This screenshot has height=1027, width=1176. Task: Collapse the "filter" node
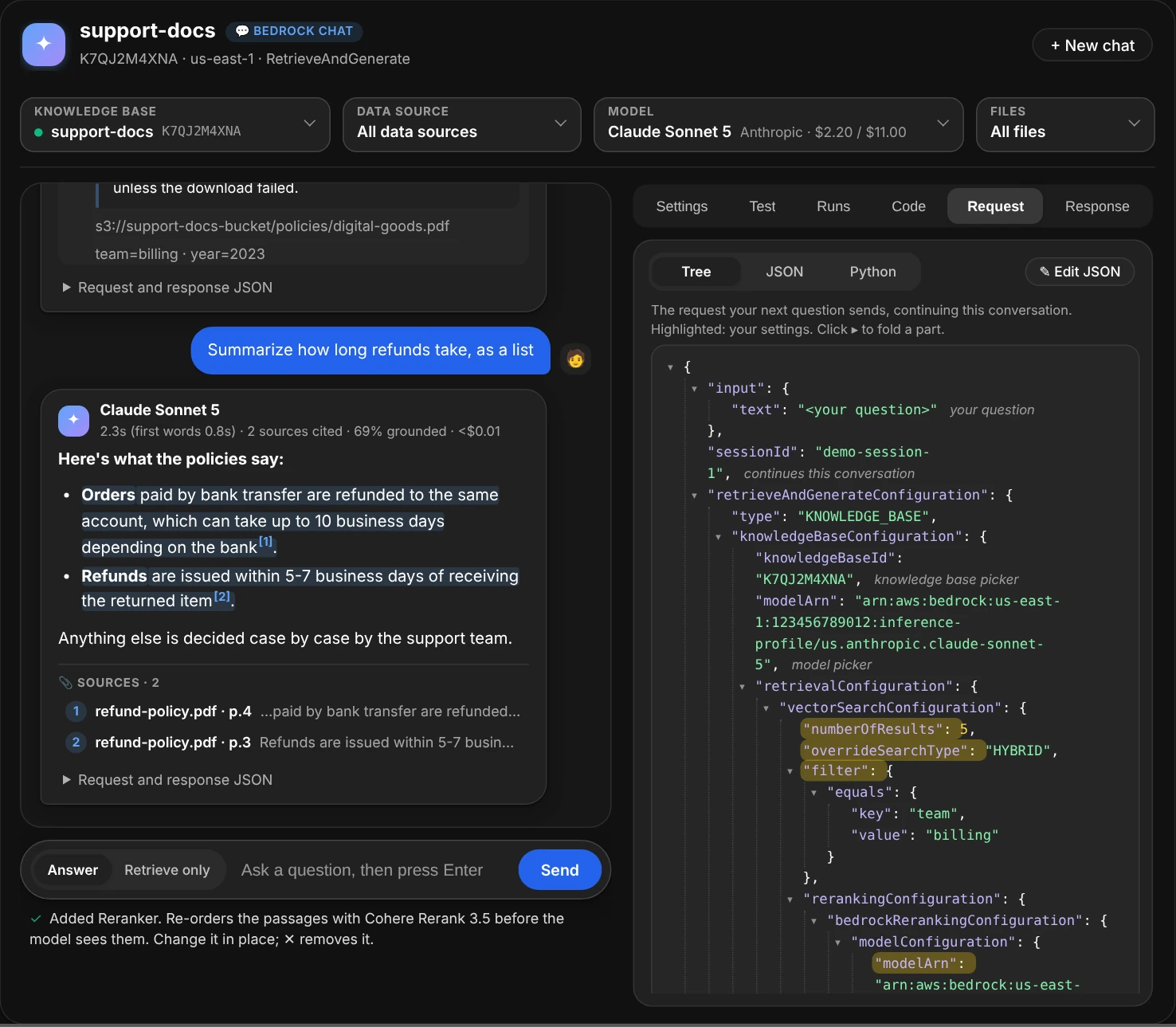[x=790, y=771]
